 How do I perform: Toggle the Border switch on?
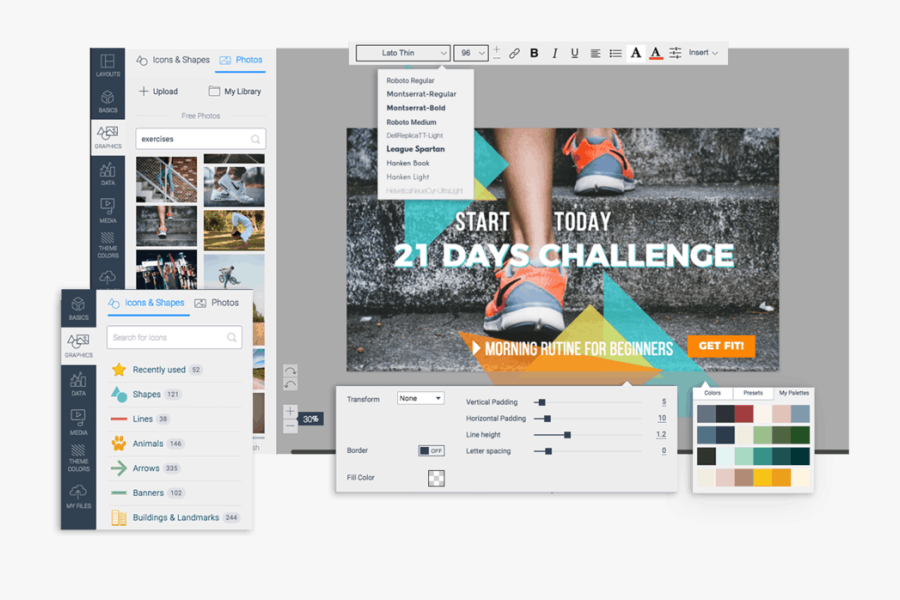(x=431, y=451)
